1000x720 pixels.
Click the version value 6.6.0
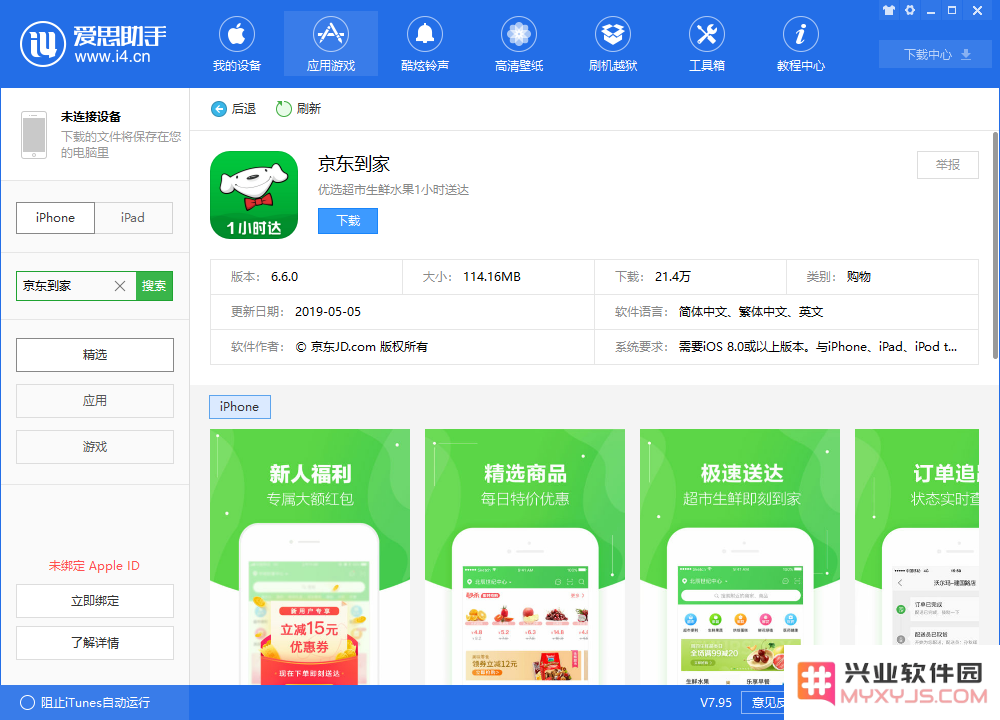tap(284, 277)
